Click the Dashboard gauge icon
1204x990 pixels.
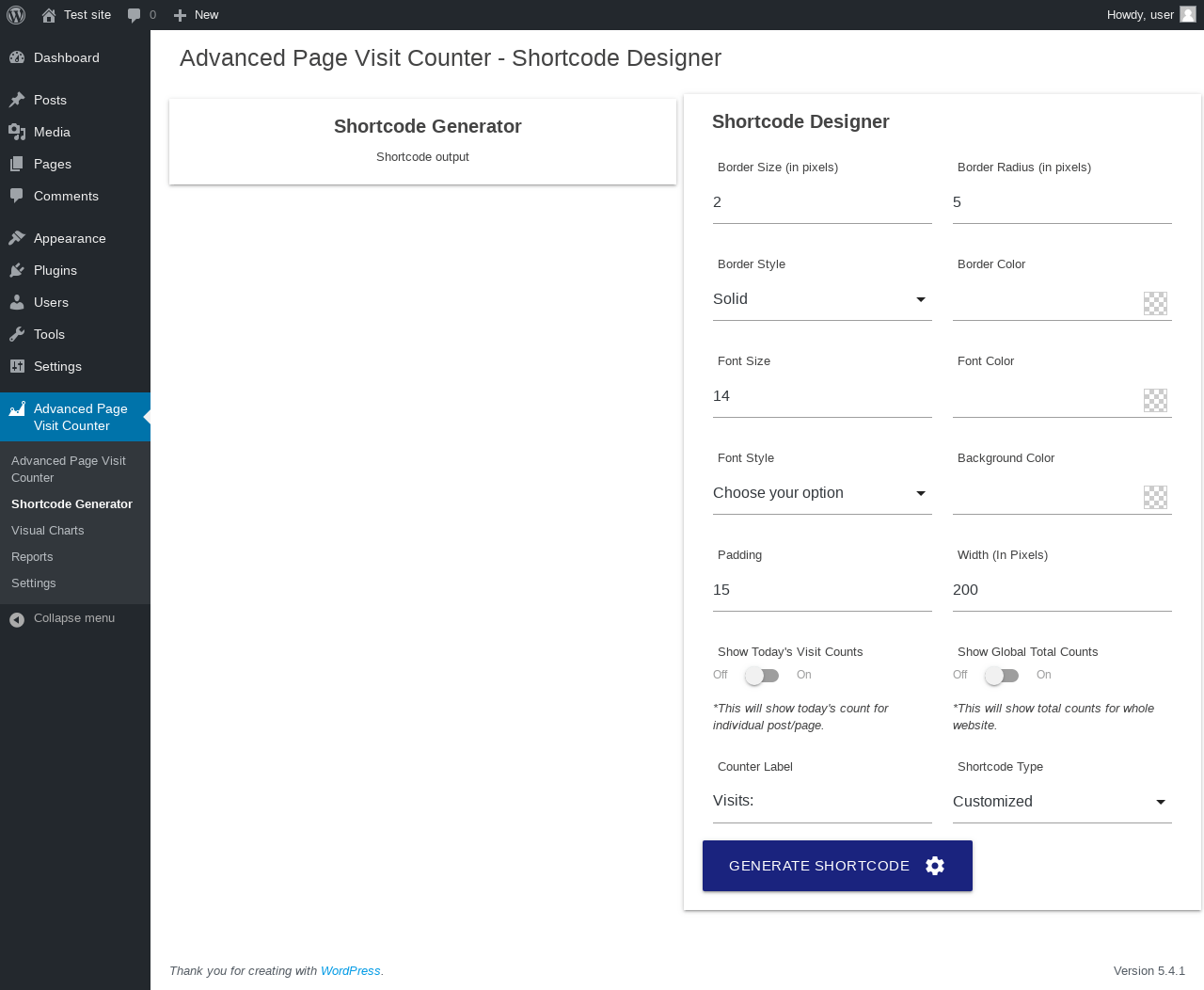click(17, 57)
